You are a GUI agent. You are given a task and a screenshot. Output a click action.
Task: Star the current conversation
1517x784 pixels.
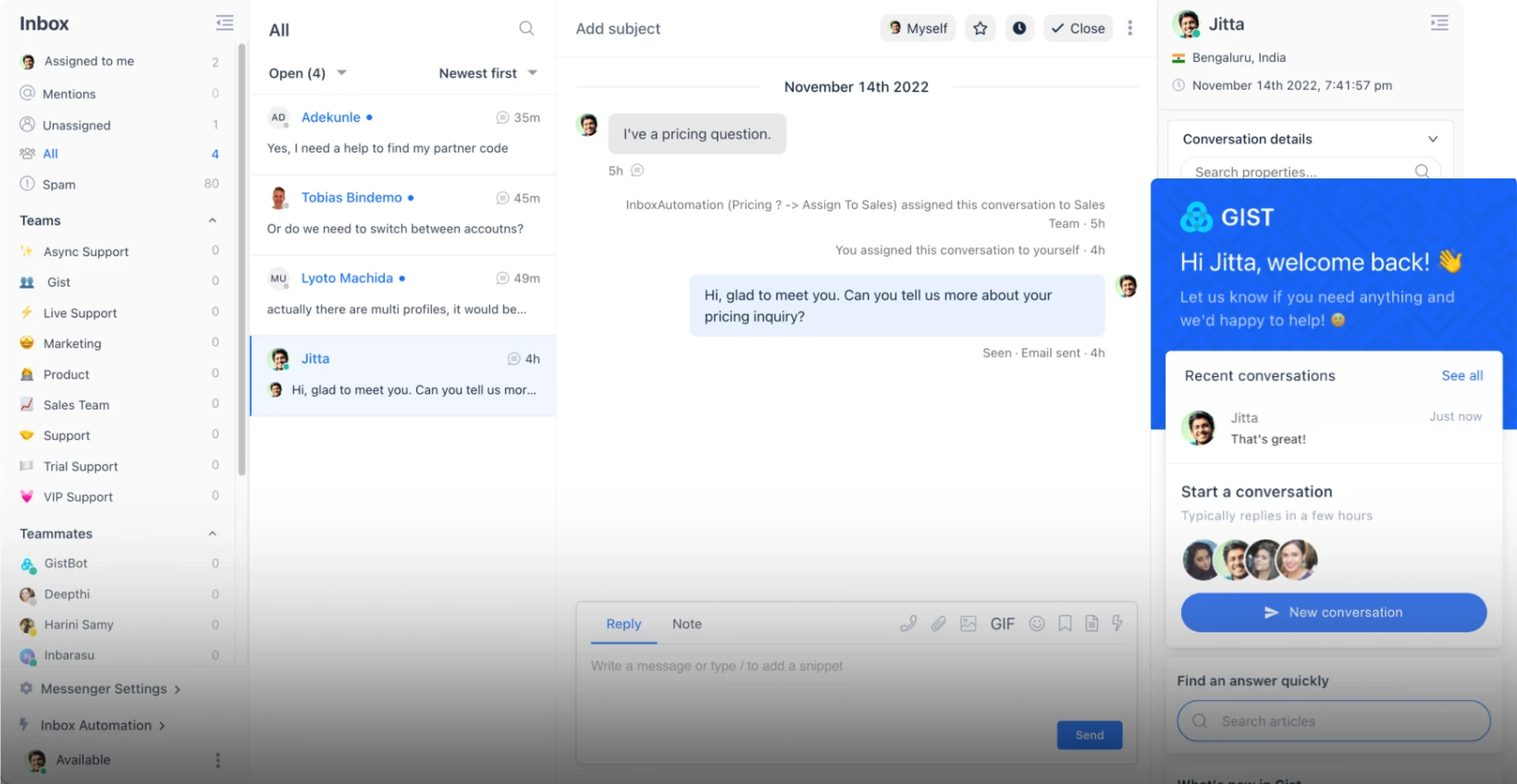pyautogui.click(x=980, y=29)
